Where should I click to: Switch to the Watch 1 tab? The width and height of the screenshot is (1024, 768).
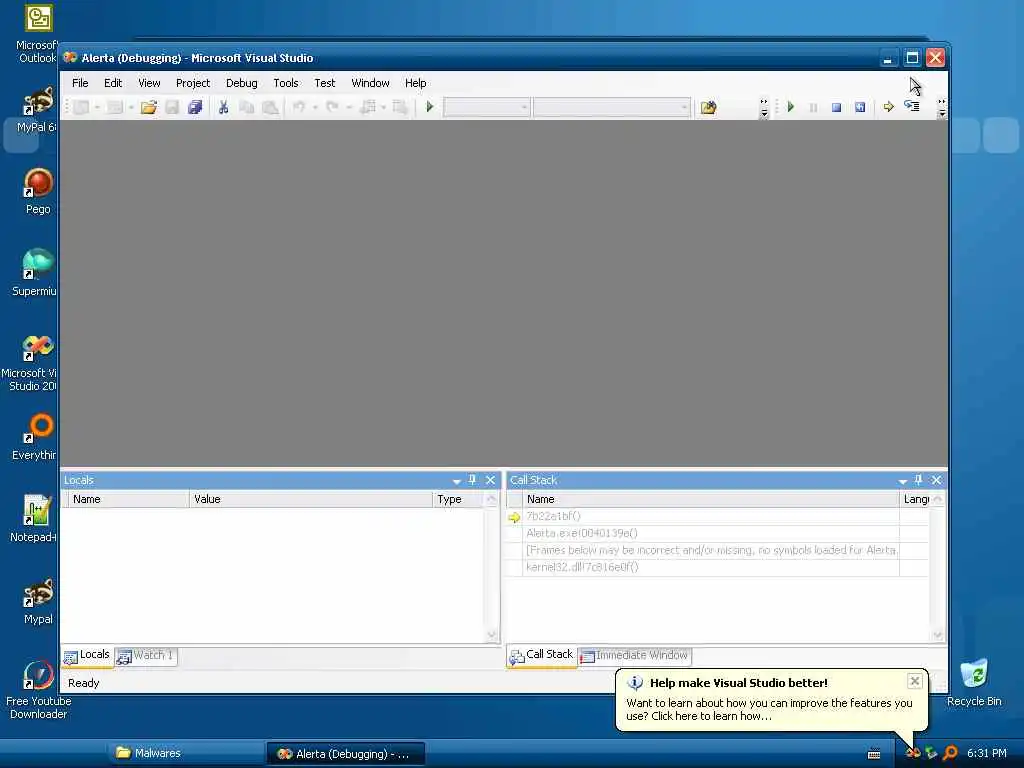pos(146,656)
